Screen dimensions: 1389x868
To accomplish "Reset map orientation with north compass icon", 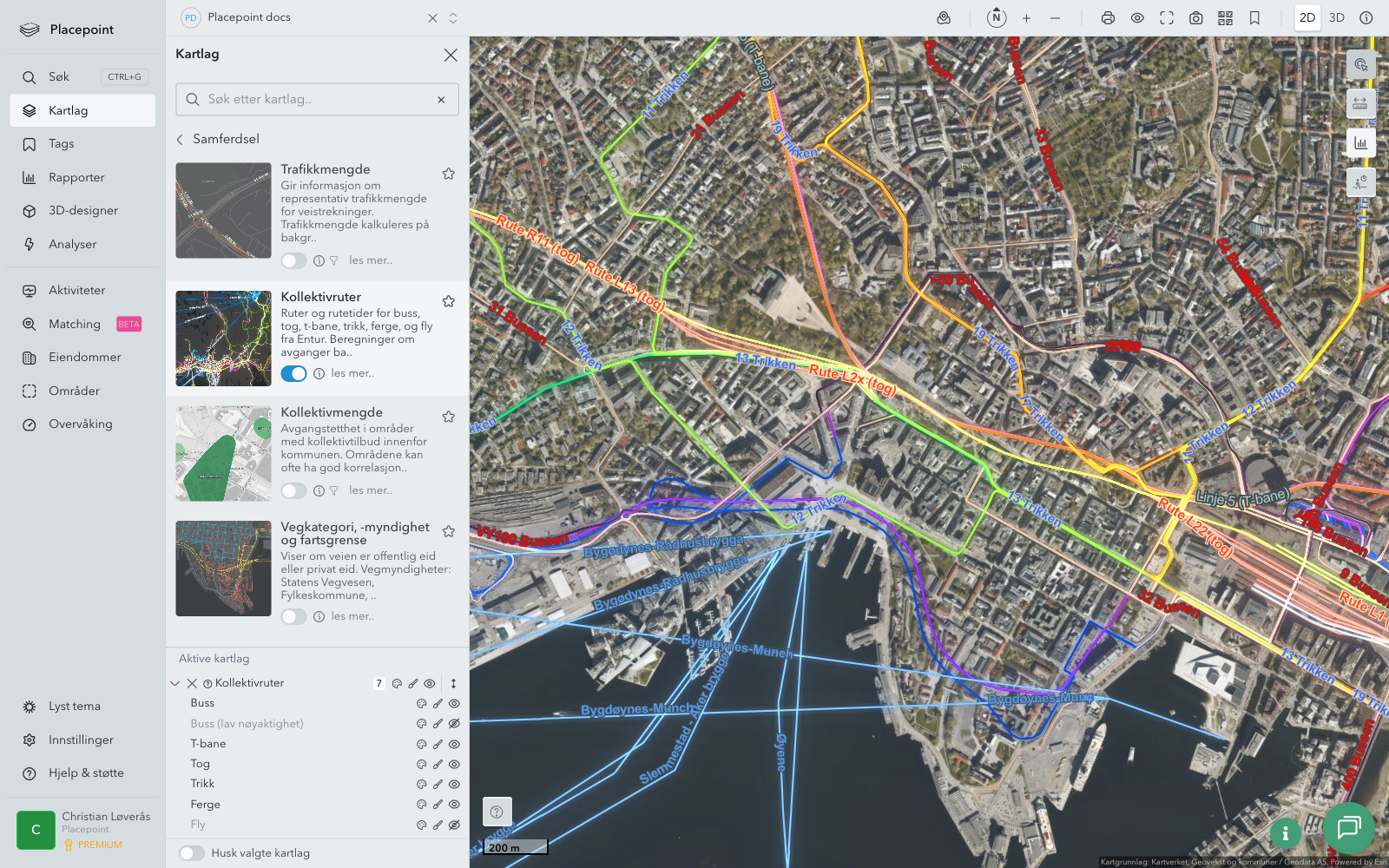I will pos(997,18).
